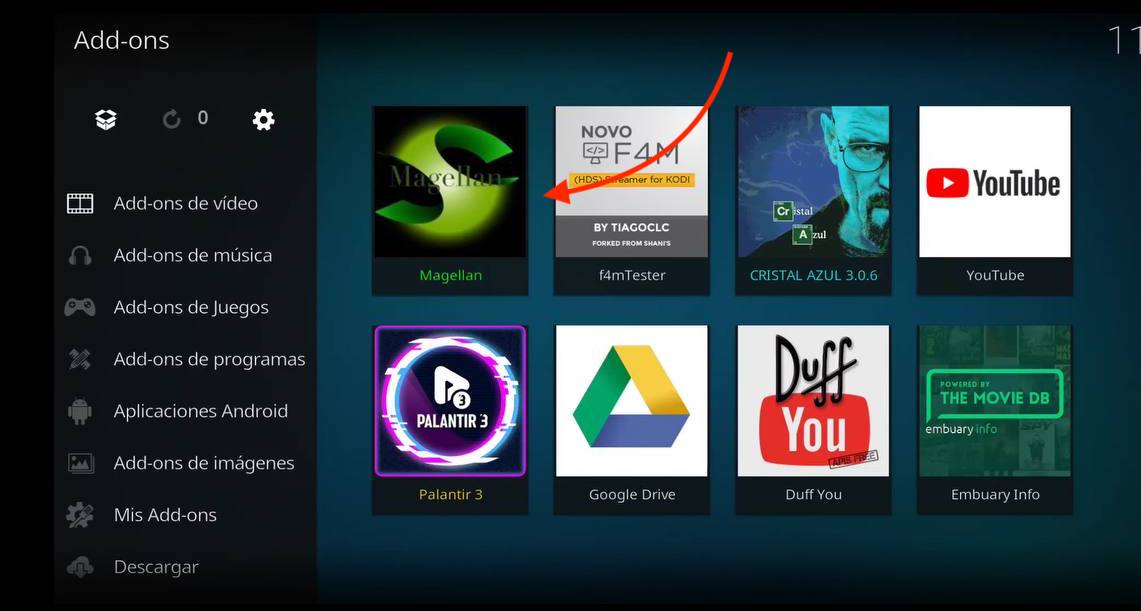Click the CRISTAL AZUL 3.0.6 label
The height and width of the screenshot is (611, 1141).
pos(814,276)
